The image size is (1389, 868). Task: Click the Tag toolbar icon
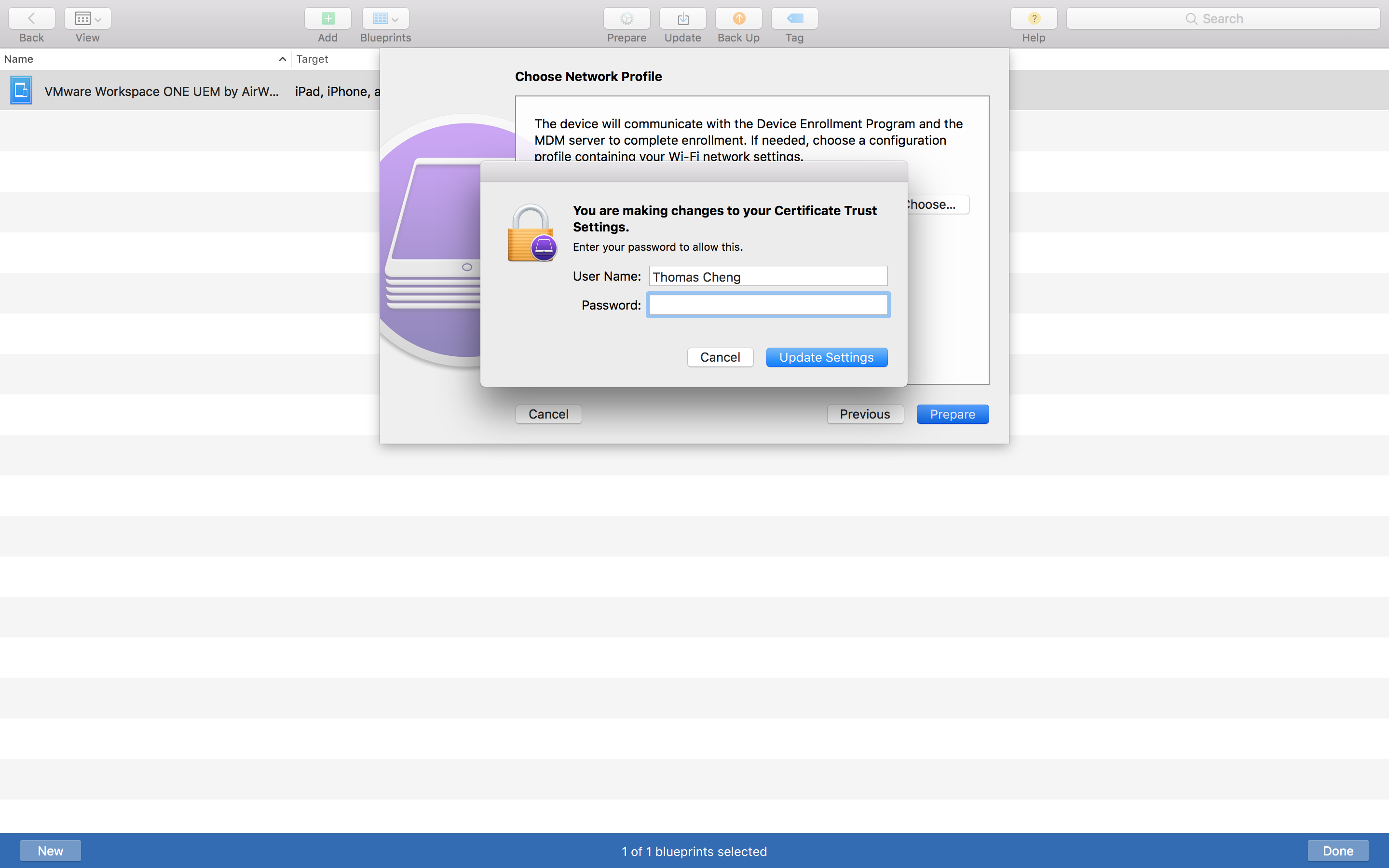794,18
